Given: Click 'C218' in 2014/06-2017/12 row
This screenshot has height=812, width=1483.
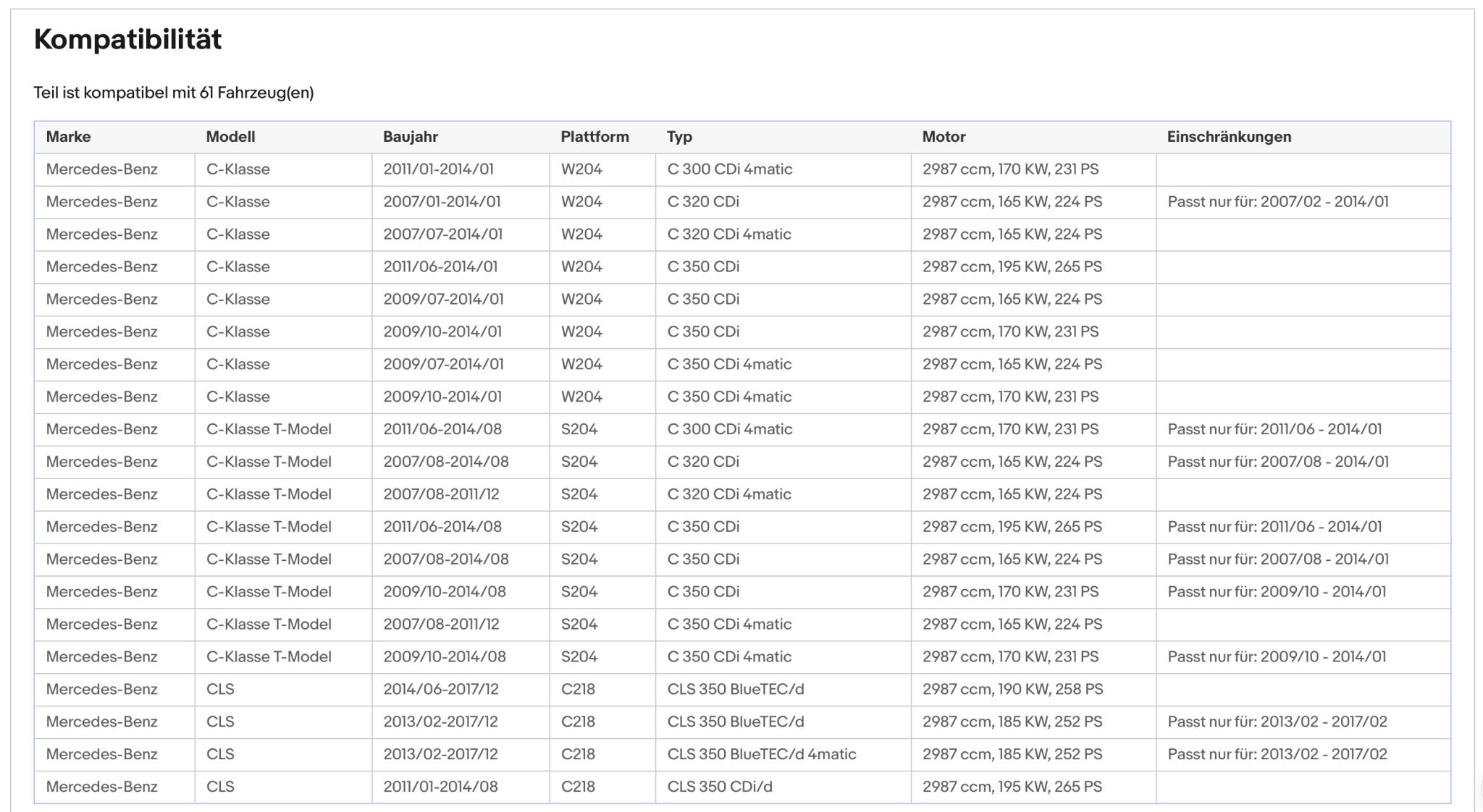Looking at the screenshot, I should (578, 689).
